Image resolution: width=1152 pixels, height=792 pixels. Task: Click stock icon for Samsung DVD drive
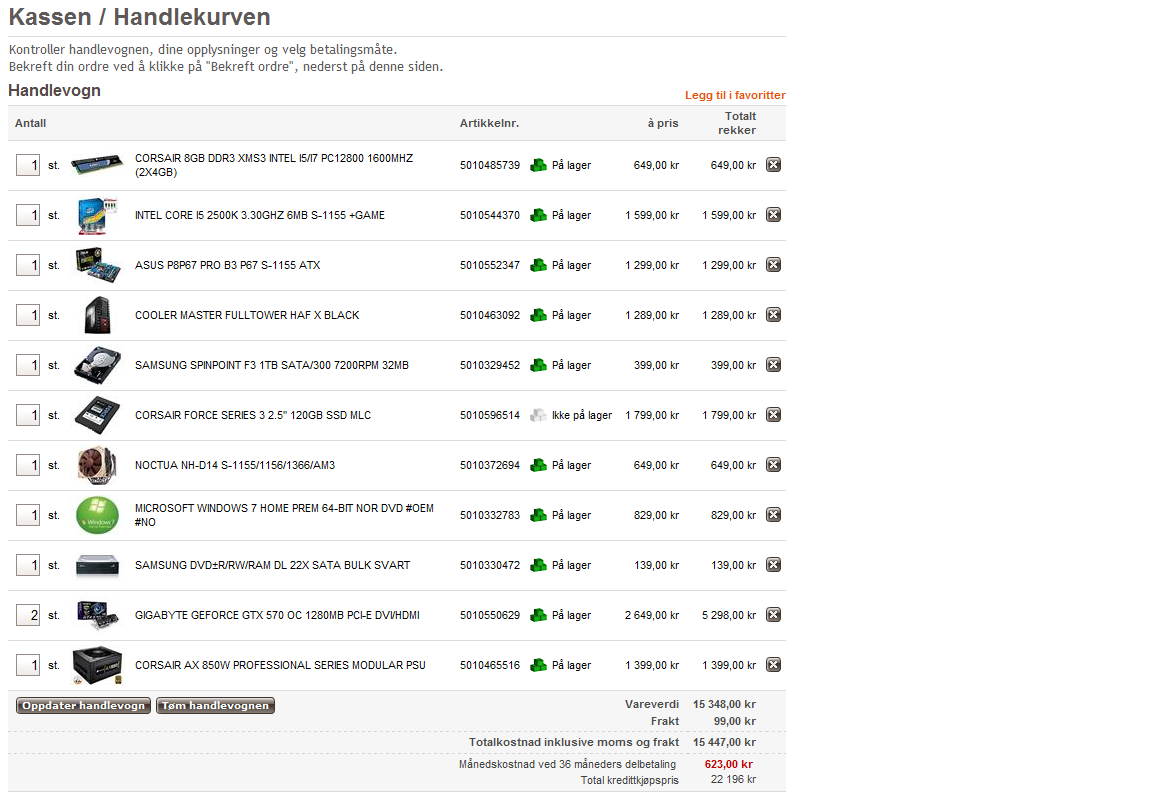pos(539,565)
